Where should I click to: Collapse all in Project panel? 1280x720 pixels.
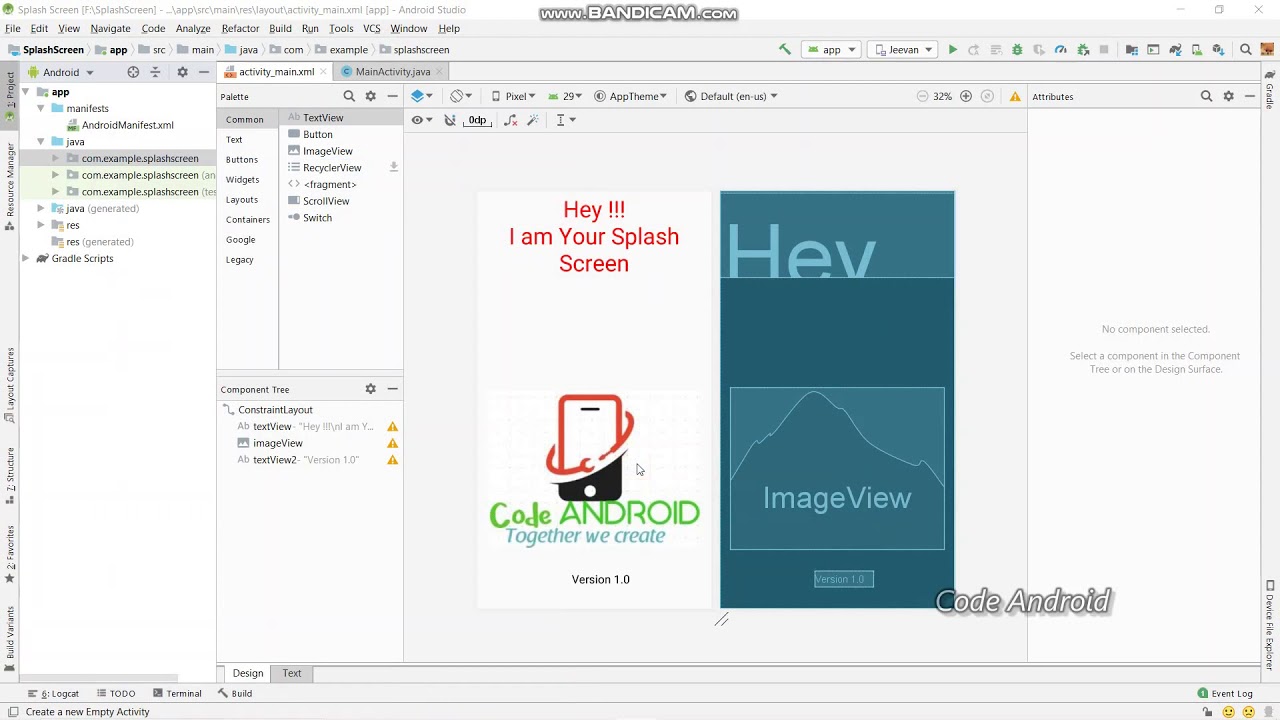(155, 72)
